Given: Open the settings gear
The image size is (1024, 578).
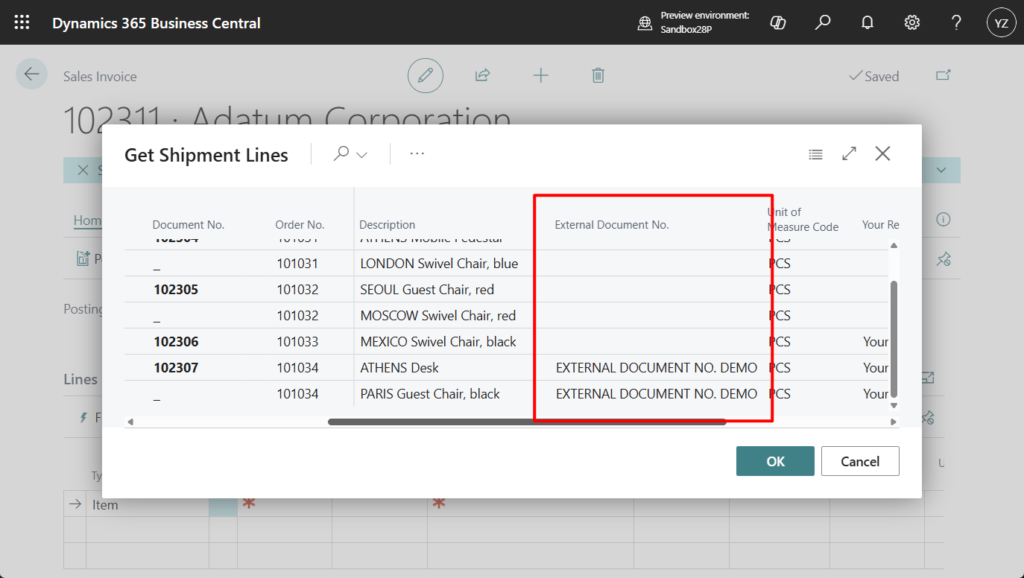Looking at the screenshot, I should point(912,22).
